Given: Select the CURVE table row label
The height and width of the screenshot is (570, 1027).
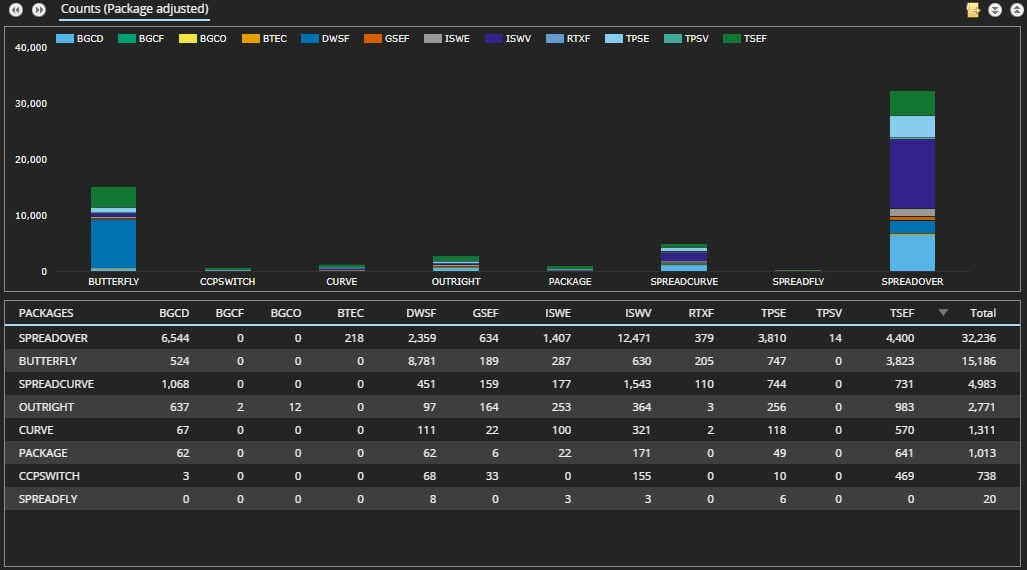Looking at the screenshot, I should point(36,430).
